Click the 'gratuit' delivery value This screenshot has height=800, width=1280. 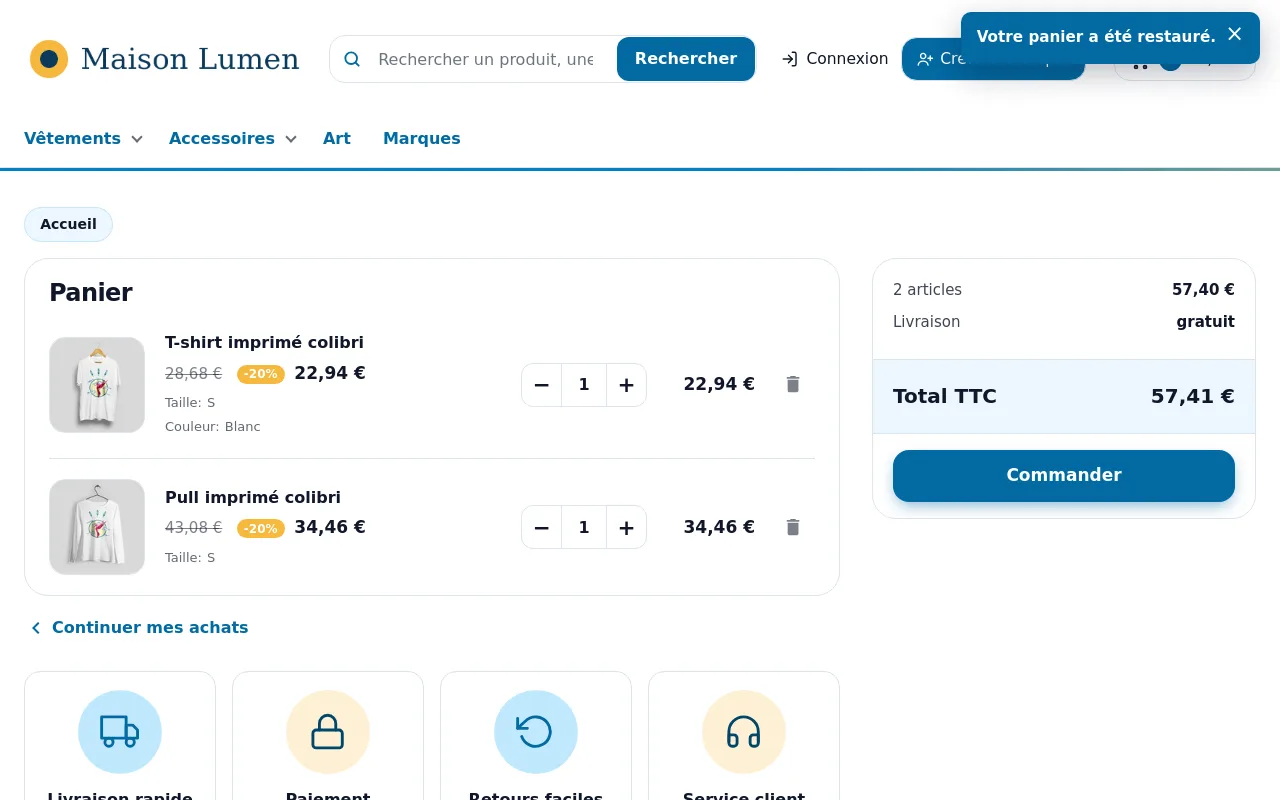(1205, 322)
